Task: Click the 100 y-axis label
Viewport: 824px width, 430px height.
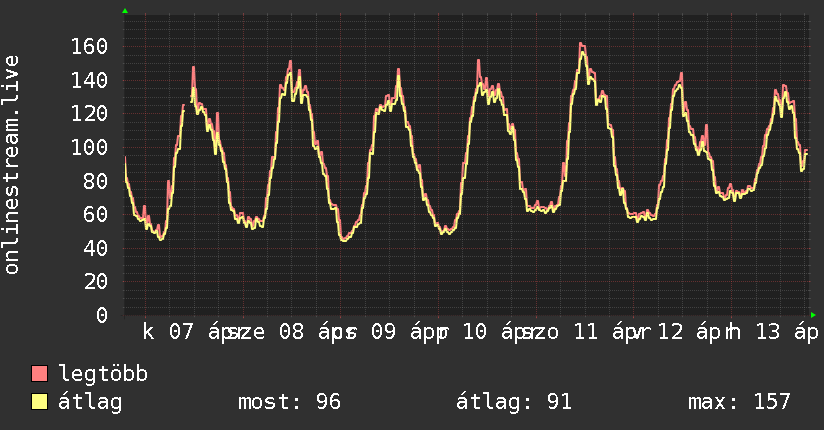Action: click(x=89, y=147)
